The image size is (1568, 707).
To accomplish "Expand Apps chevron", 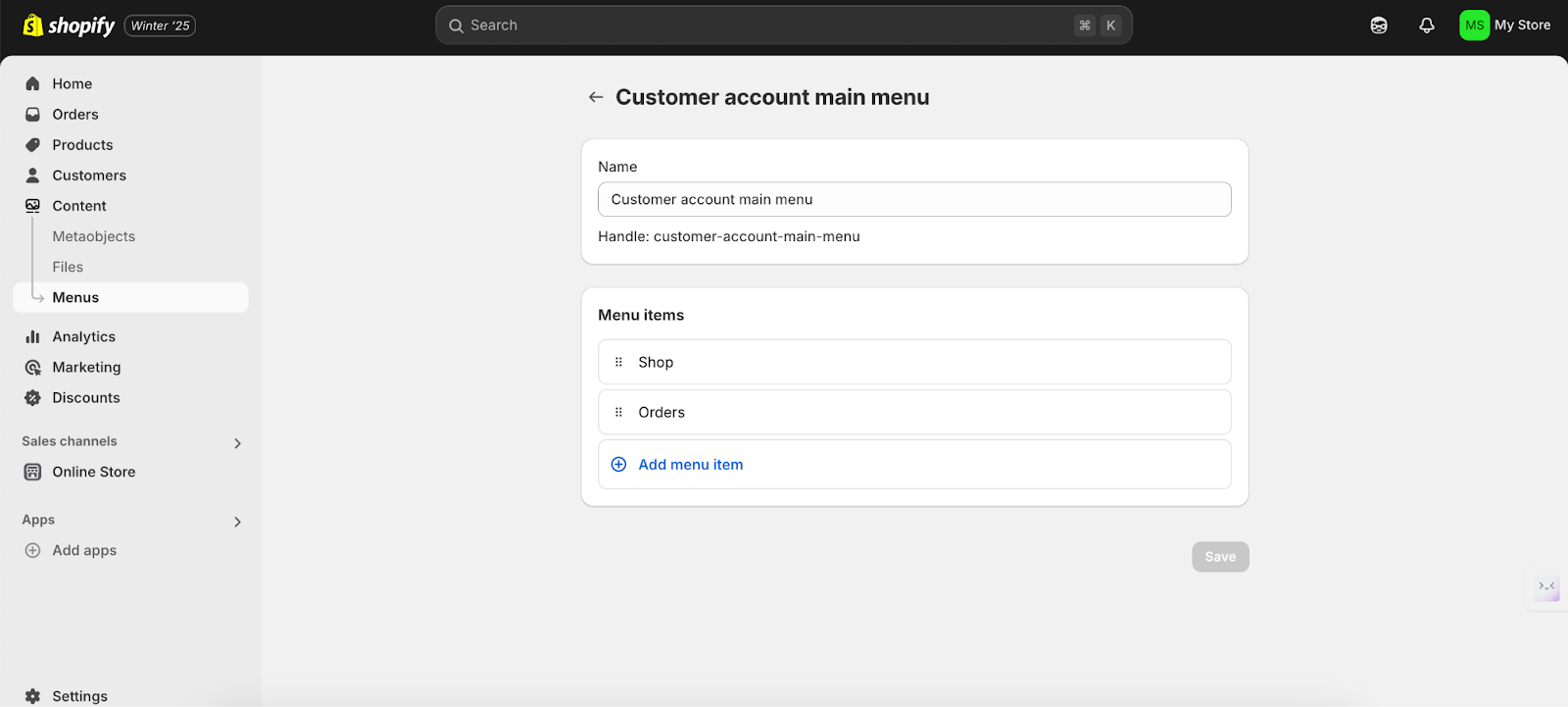I will pyautogui.click(x=237, y=522).
